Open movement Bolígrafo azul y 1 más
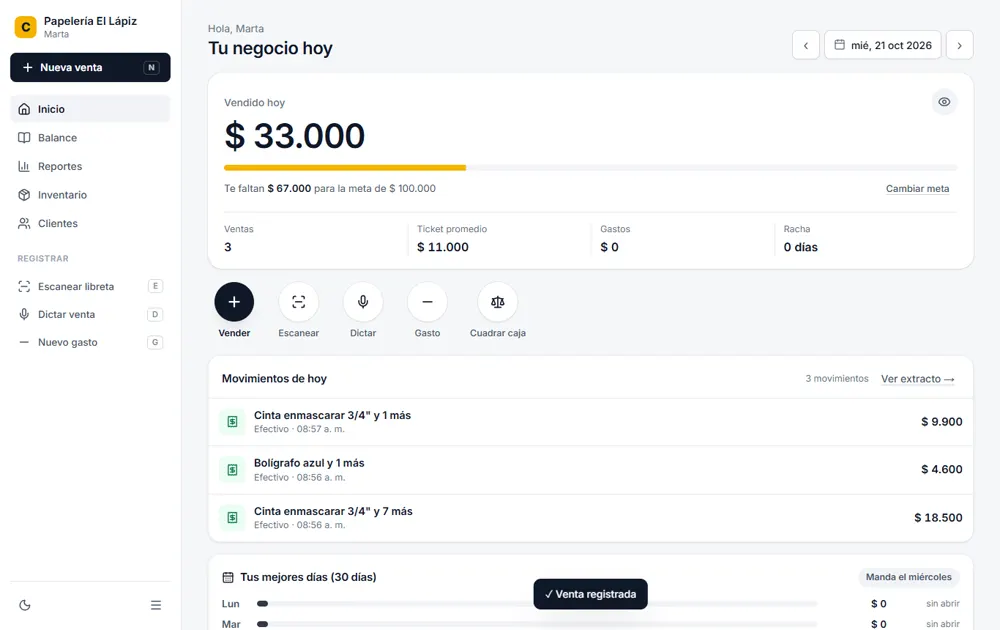The image size is (1000, 630). [x=591, y=469]
